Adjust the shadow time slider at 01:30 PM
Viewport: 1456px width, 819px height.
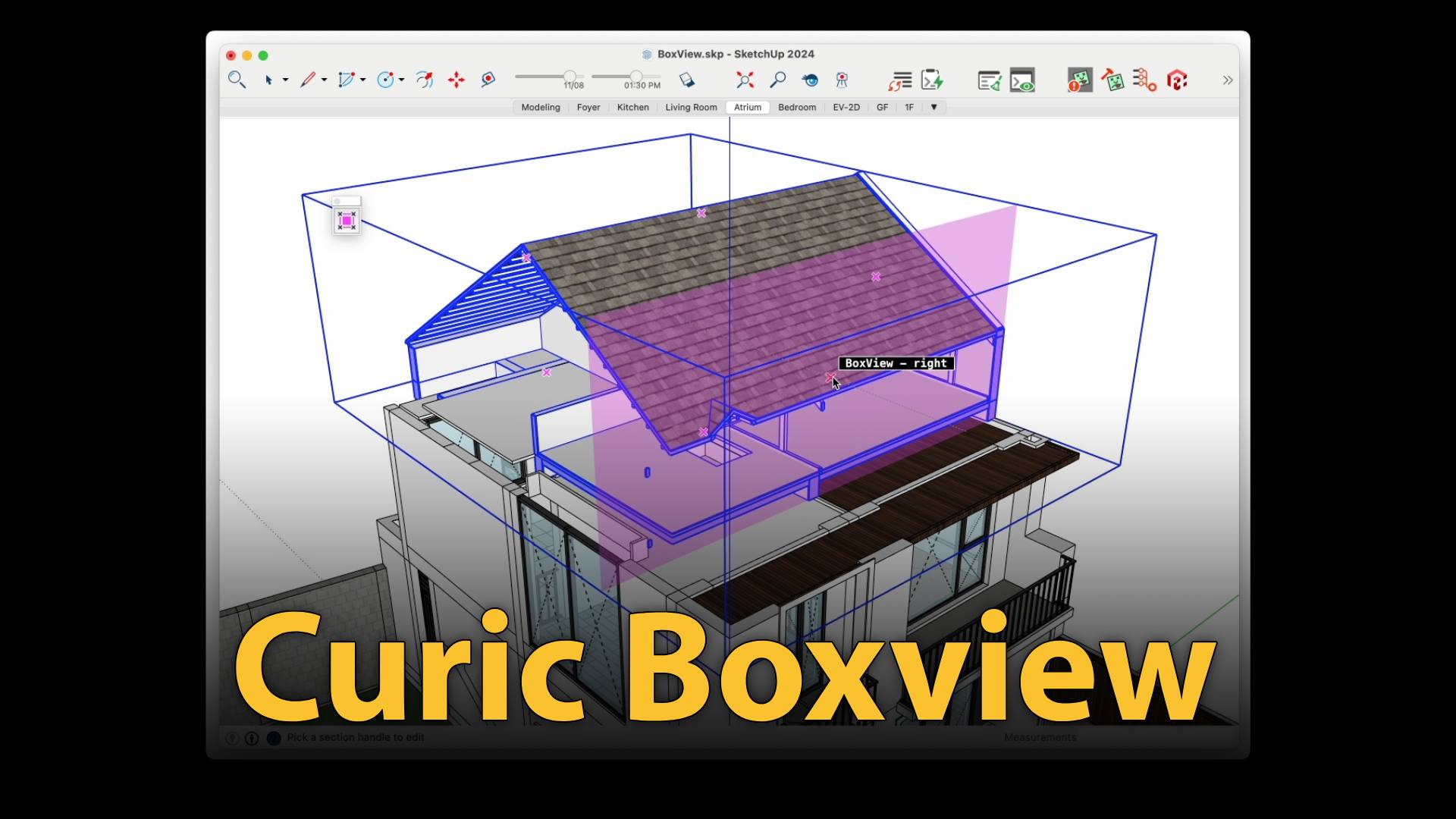coord(635,76)
